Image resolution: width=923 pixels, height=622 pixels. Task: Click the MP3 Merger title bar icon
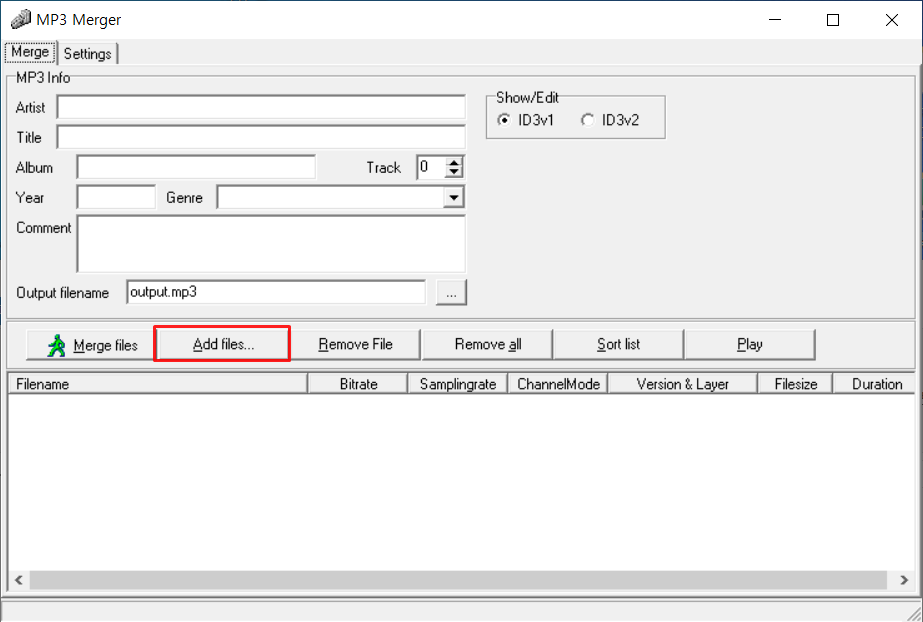pyautogui.click(x=21, y=19)
